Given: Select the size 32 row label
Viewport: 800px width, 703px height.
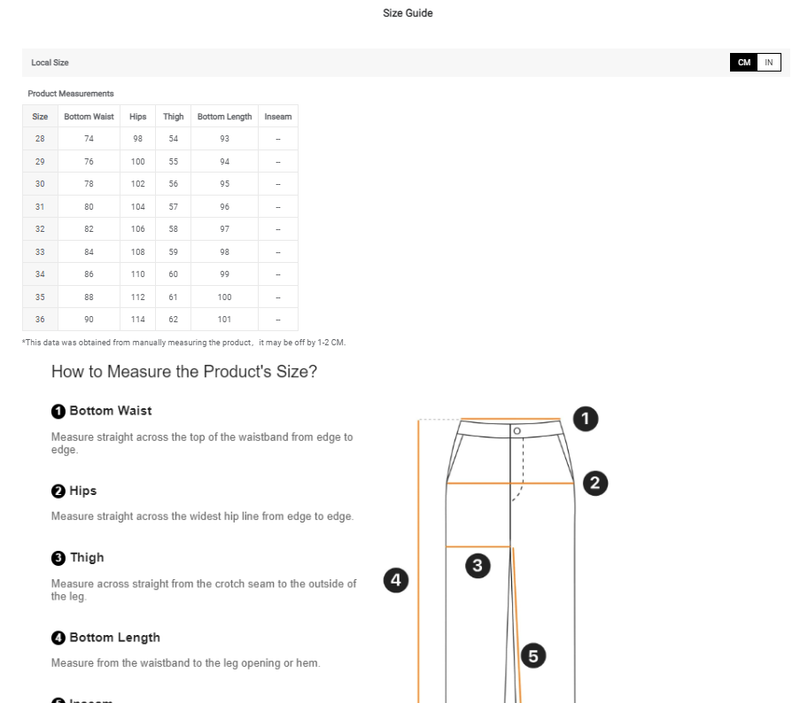Looking at the screenshot, I should point(40,229).
